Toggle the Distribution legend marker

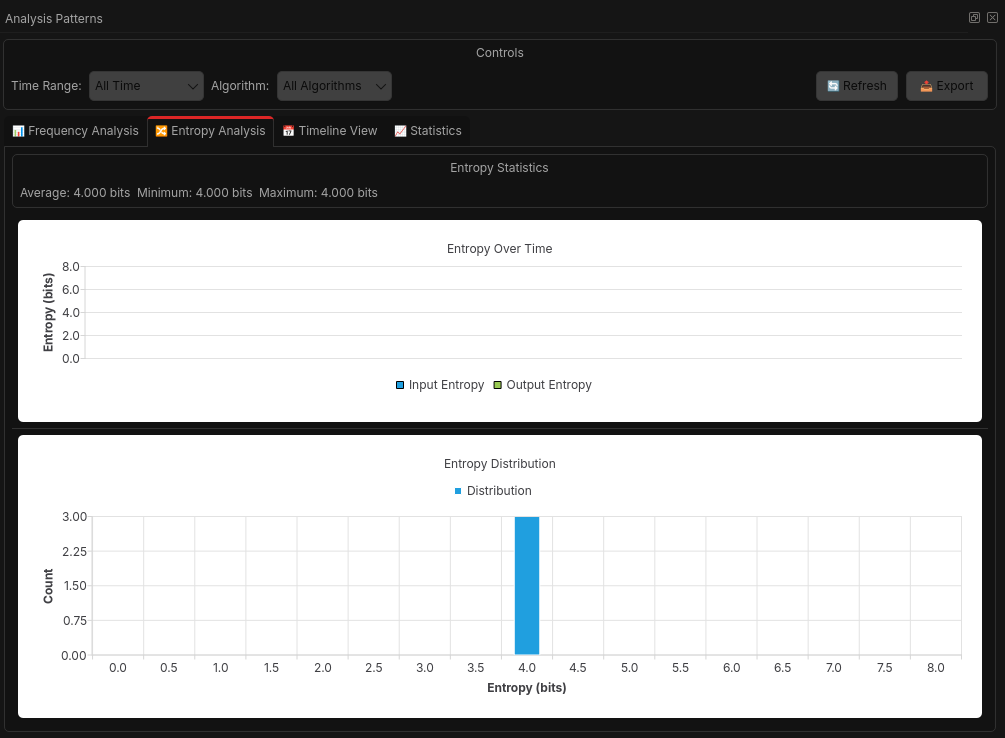click(x=458, y=491)
